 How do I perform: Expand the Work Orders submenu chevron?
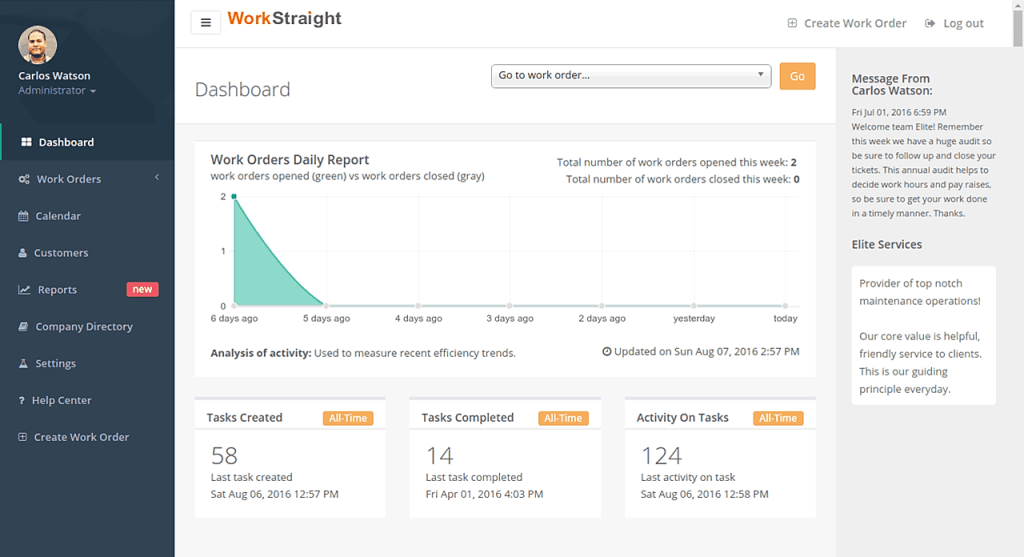(157, 179)
